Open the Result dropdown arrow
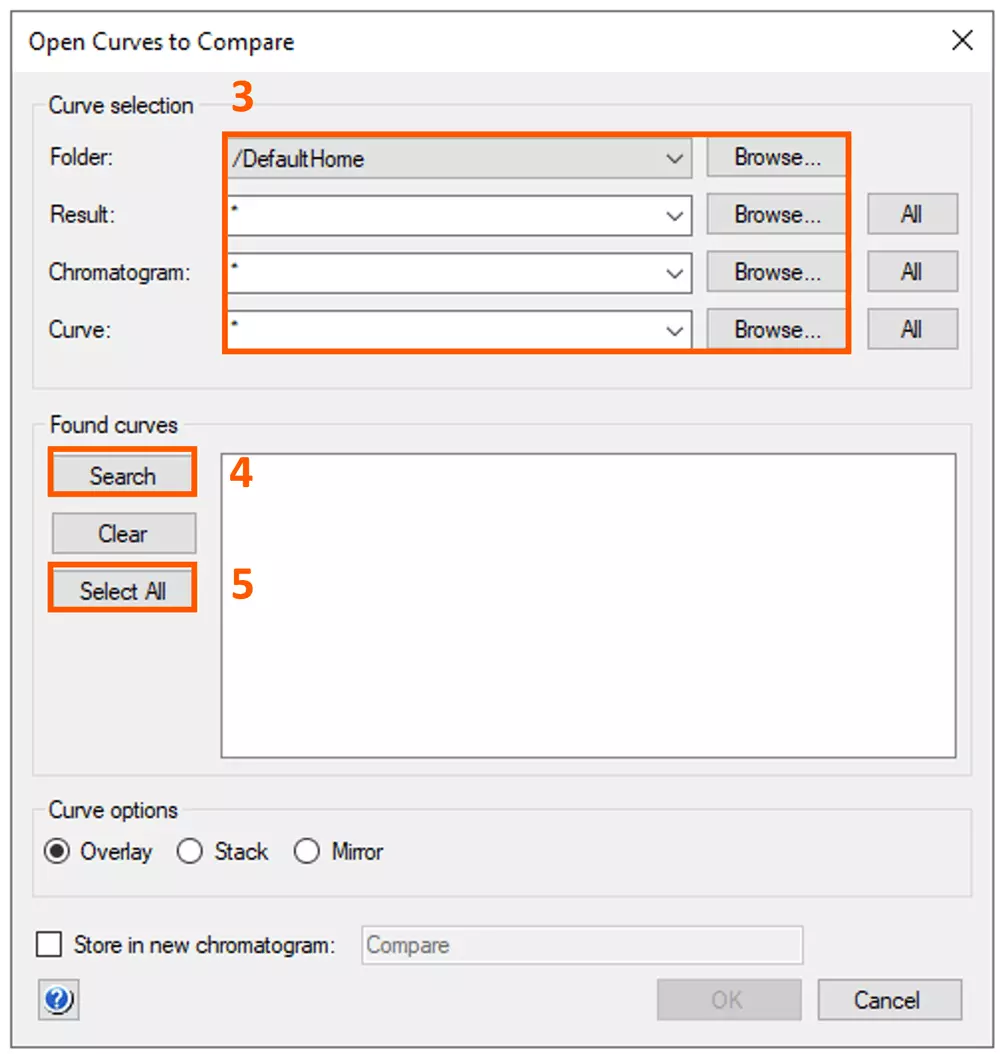1000x1054 pixels. [x=675, y=215]
